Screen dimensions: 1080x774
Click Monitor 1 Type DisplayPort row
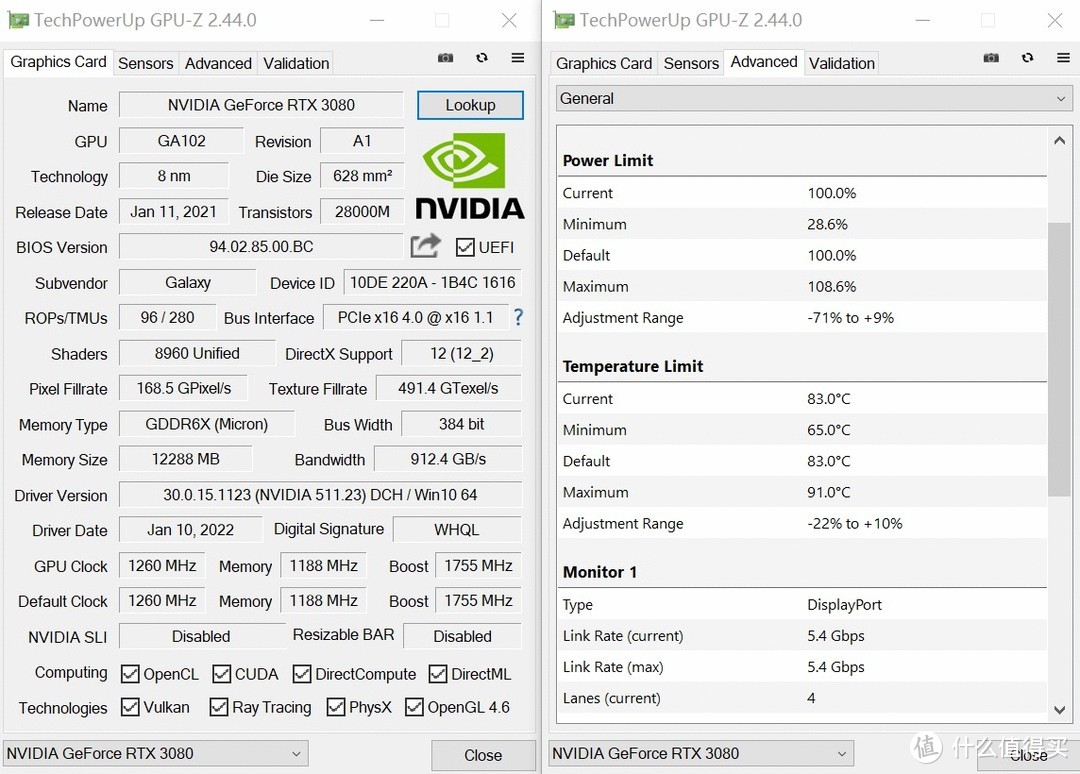coord(802,605)
